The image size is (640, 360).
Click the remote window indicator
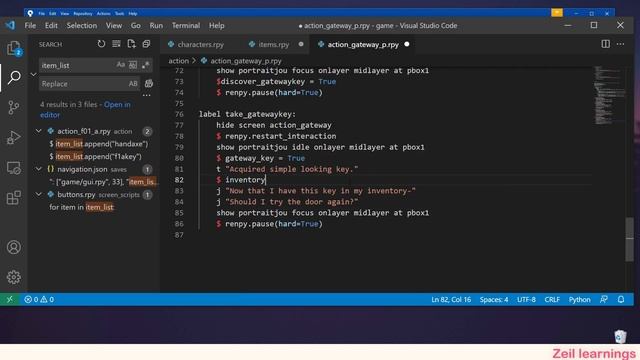9,300
